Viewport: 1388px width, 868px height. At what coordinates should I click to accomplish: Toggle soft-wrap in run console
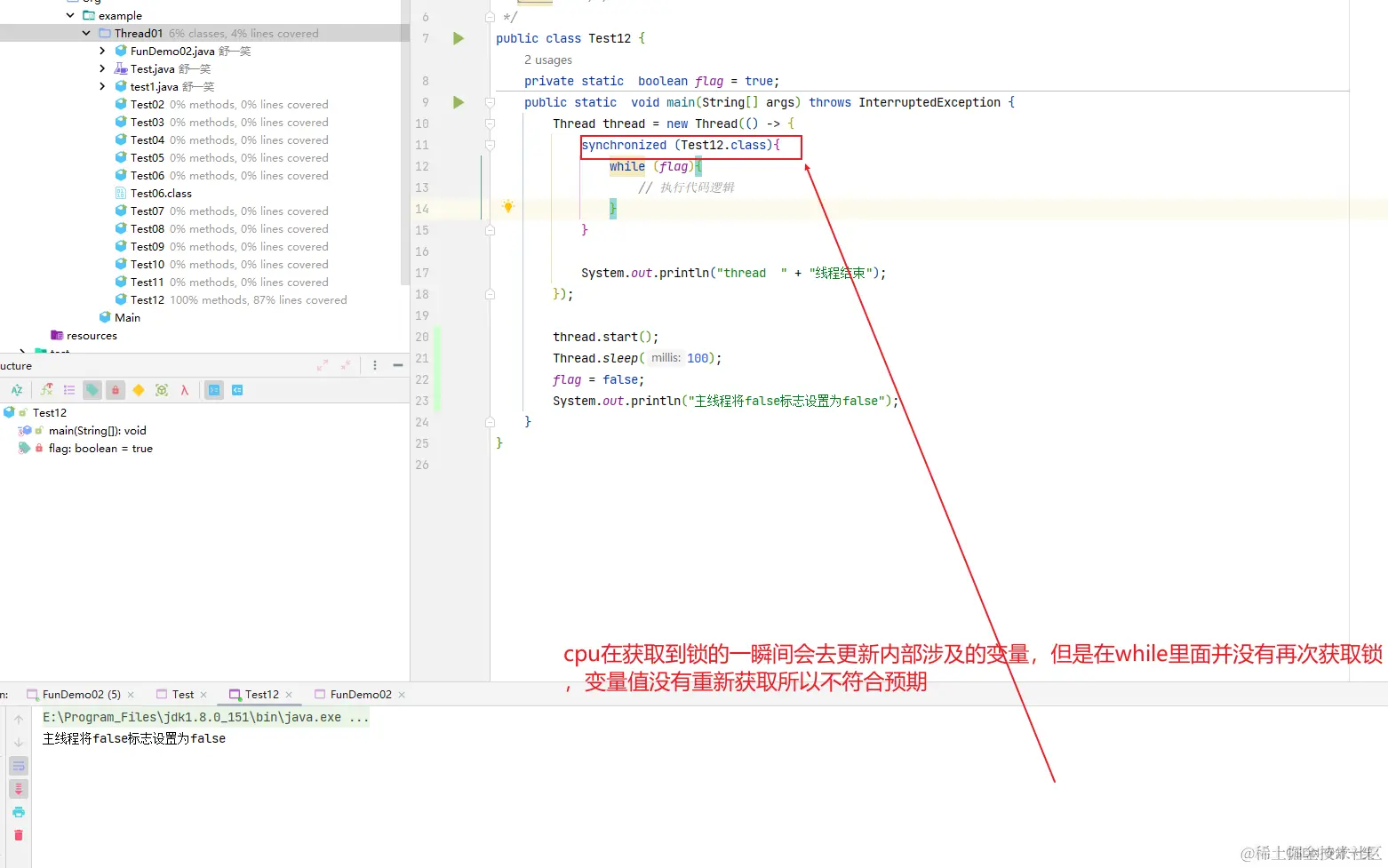[x=19, y=766]
